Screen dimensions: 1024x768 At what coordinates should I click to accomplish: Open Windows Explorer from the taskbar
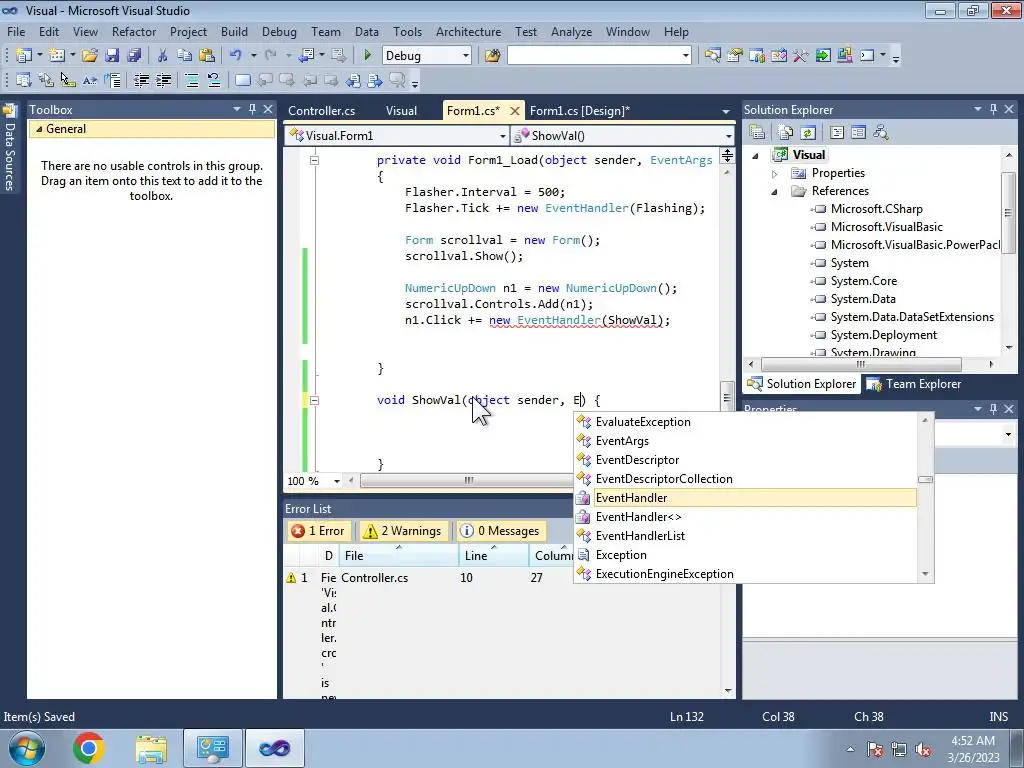coord(151,748)
